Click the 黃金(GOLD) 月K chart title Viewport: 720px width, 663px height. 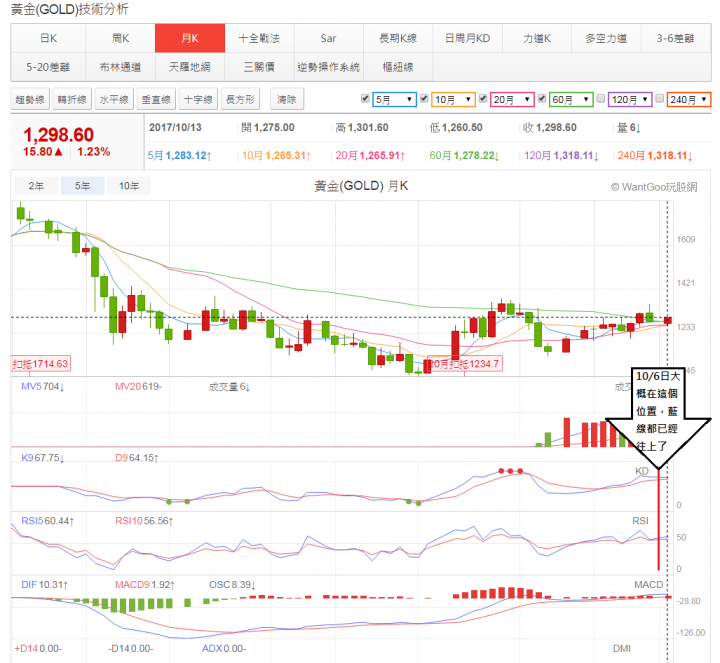pos(361,186)
